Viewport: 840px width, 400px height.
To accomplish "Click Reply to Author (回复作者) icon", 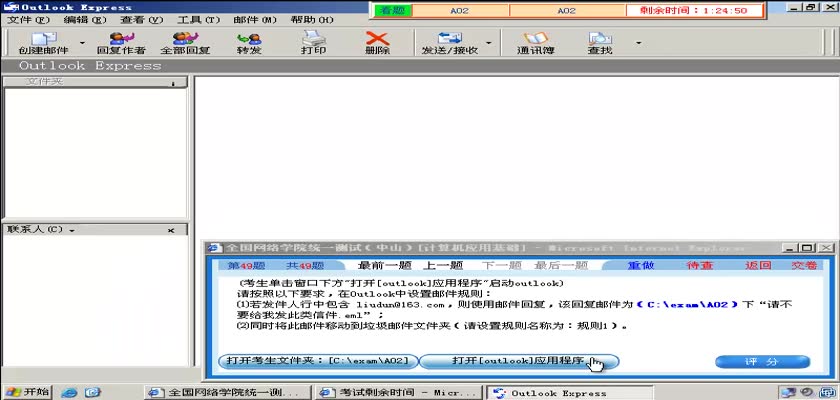I will 121,43.
